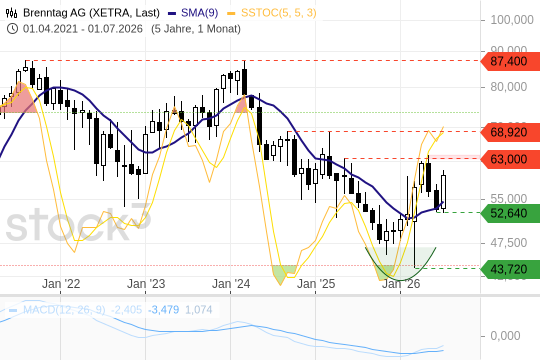The image size is (540, 360).
Task: Click the Jan '22 time axis label
Action: pos(61,284)
